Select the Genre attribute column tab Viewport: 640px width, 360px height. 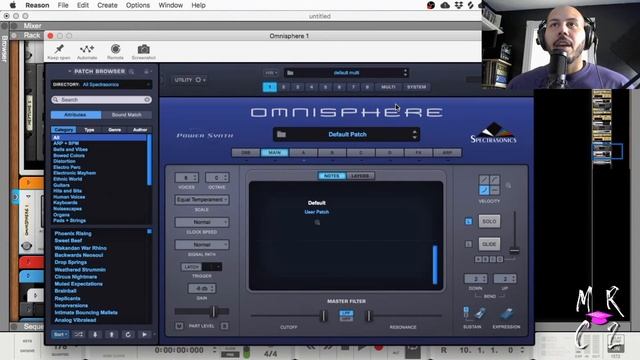(x=115, y=130)
